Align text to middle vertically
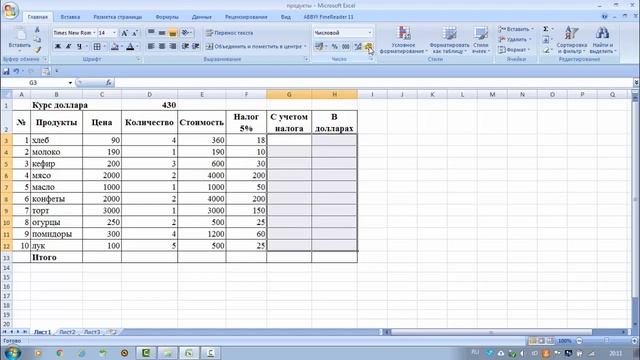 pos(162,33)
